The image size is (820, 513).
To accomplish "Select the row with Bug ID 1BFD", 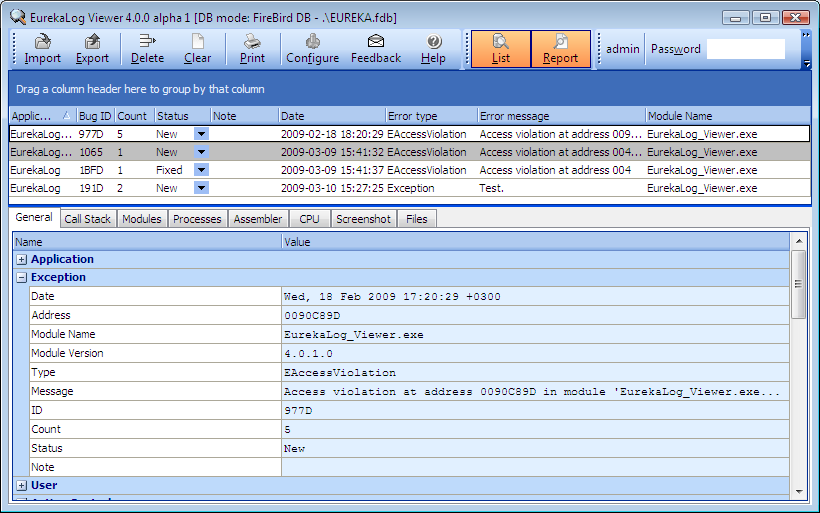I will pyautogui.click(x=410, y=170).
